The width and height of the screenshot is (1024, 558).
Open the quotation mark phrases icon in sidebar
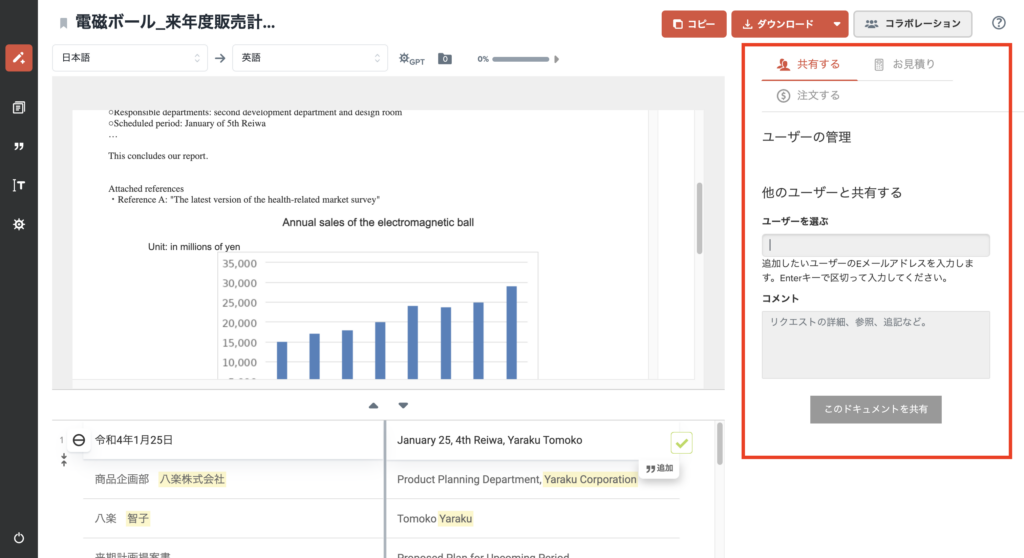(x=18, y=146)
